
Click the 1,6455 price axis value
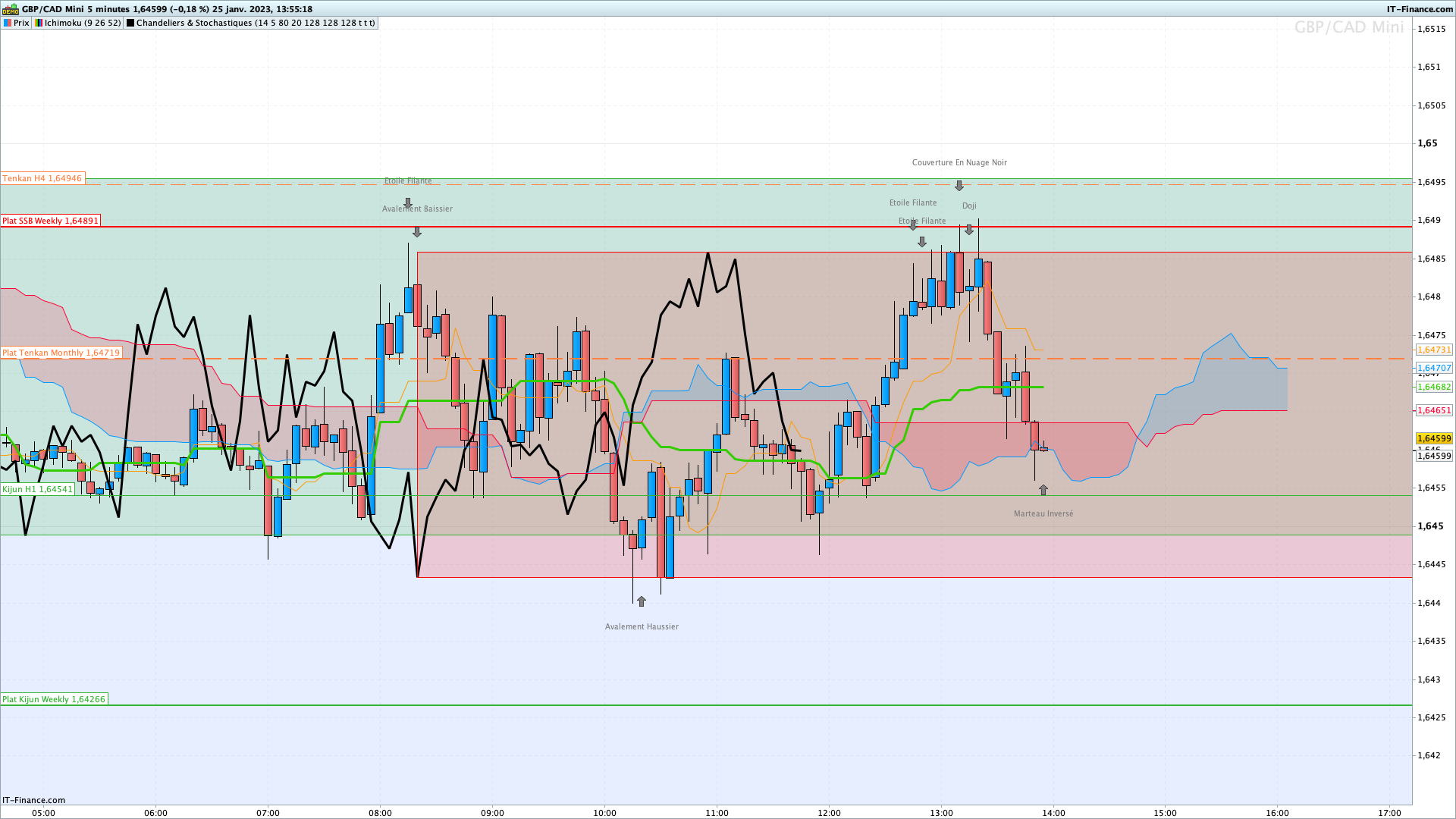[1432, 488]
